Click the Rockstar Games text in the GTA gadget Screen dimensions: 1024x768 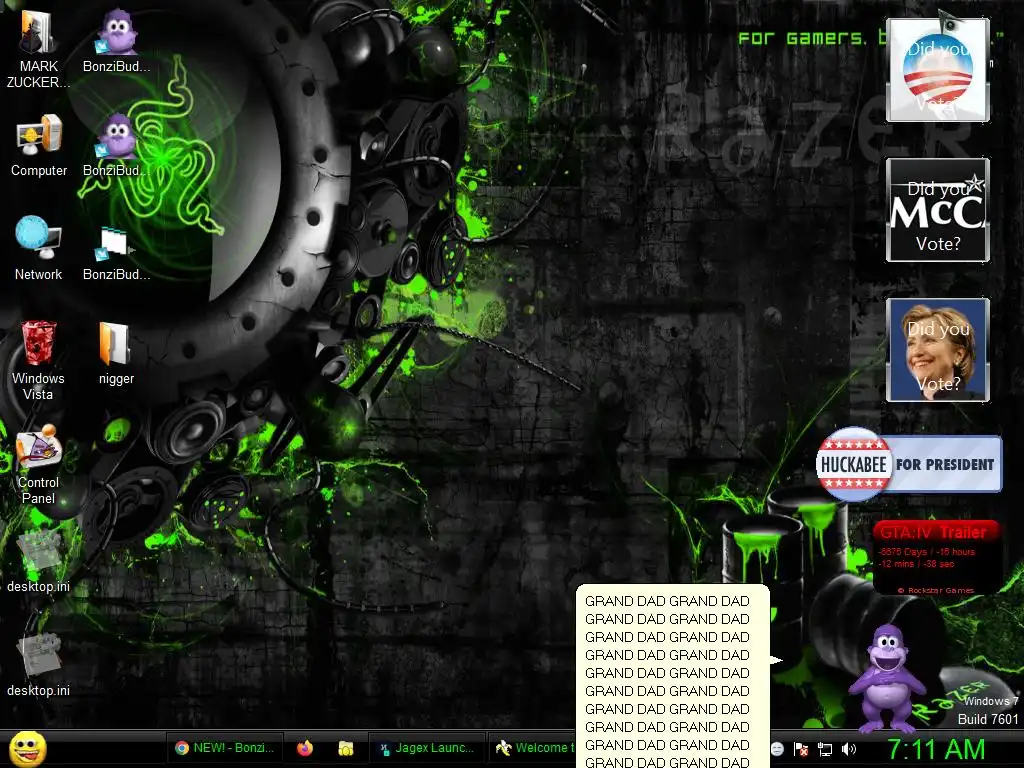click(936, 590)
